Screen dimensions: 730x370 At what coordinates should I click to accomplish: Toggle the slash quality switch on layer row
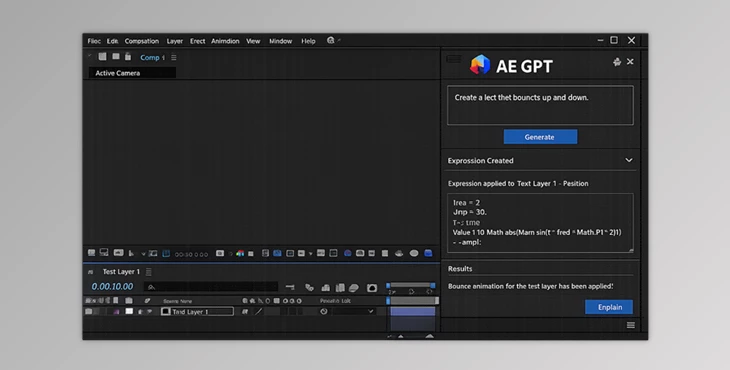coord(259,312)
